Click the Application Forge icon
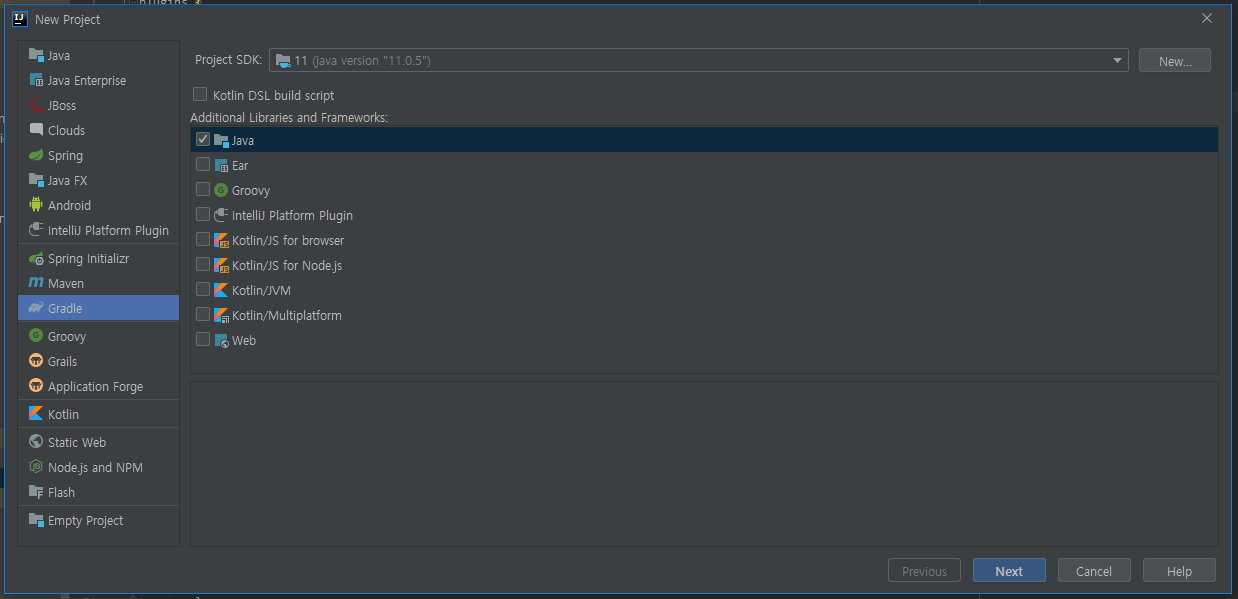Viewport: 1238px width, 599px height. (36, 386)
